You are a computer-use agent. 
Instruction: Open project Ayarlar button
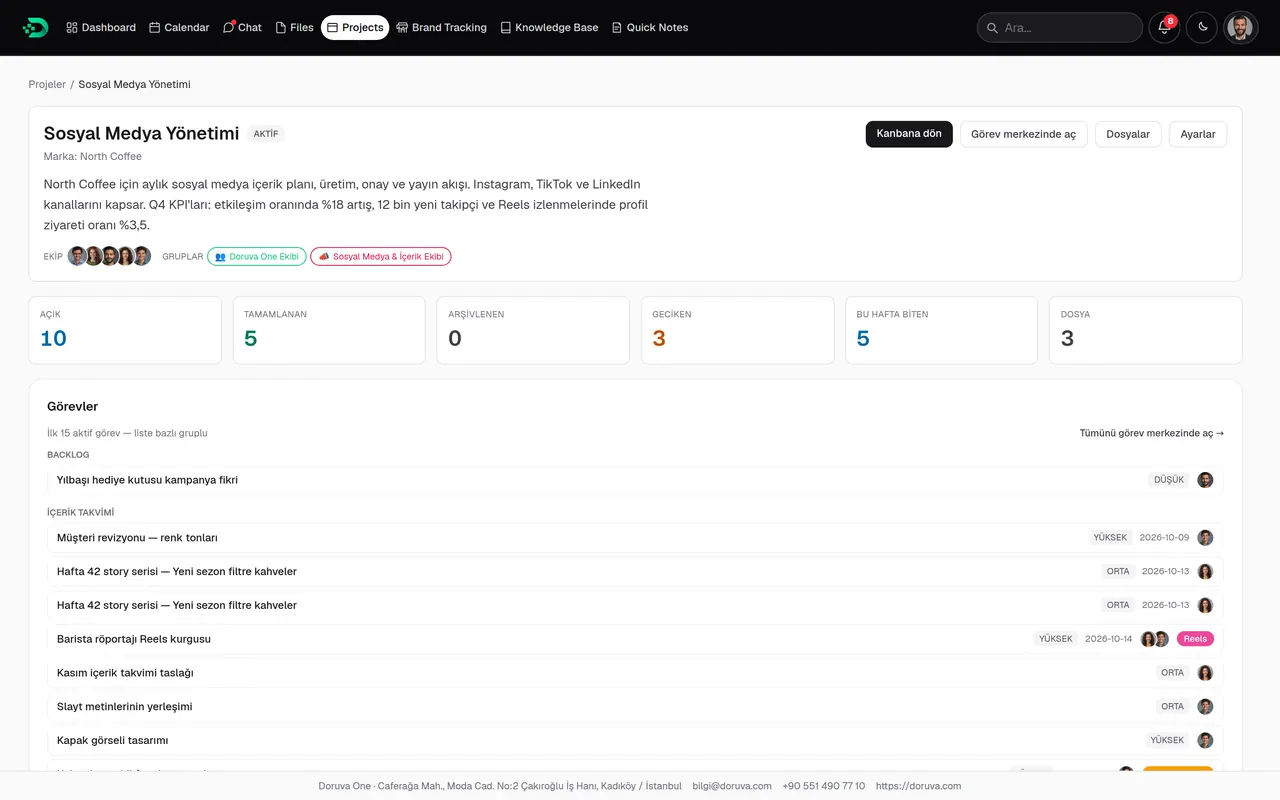pyautogui.click(x=1198, y=134)
